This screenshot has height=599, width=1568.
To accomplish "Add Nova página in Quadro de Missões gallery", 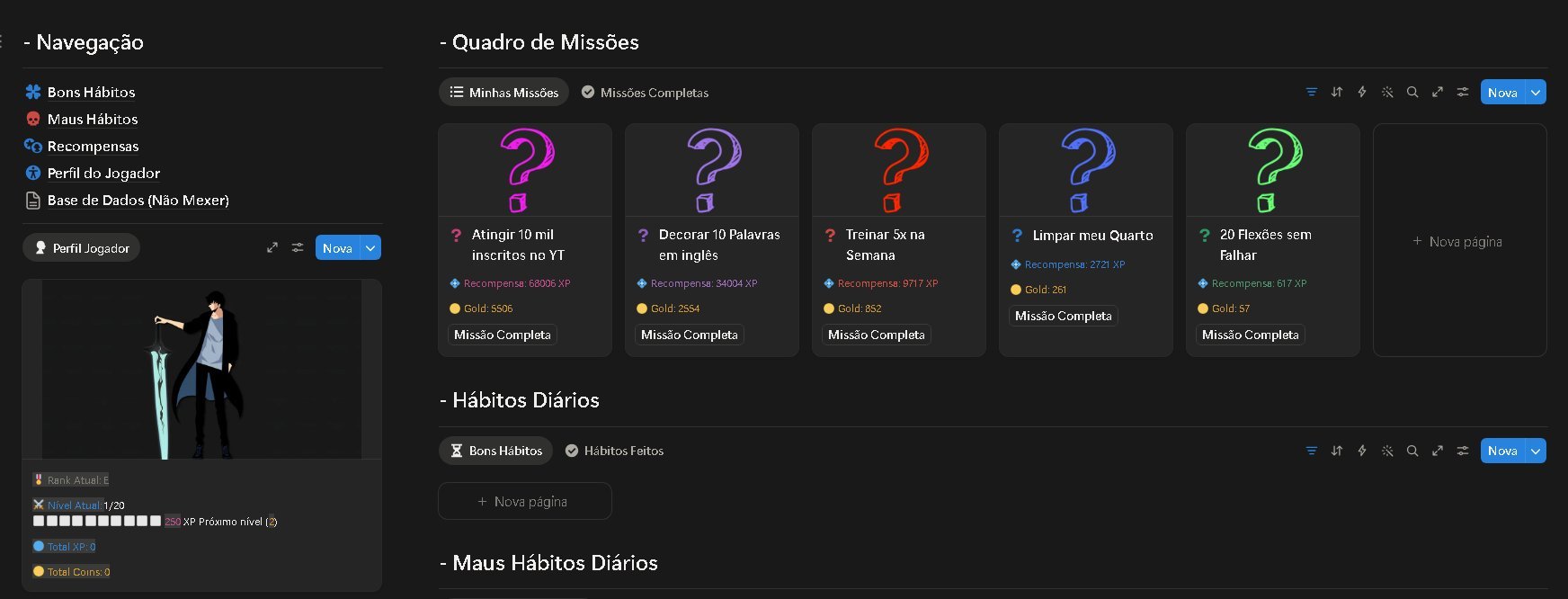I will click(x=1460, y=240).
